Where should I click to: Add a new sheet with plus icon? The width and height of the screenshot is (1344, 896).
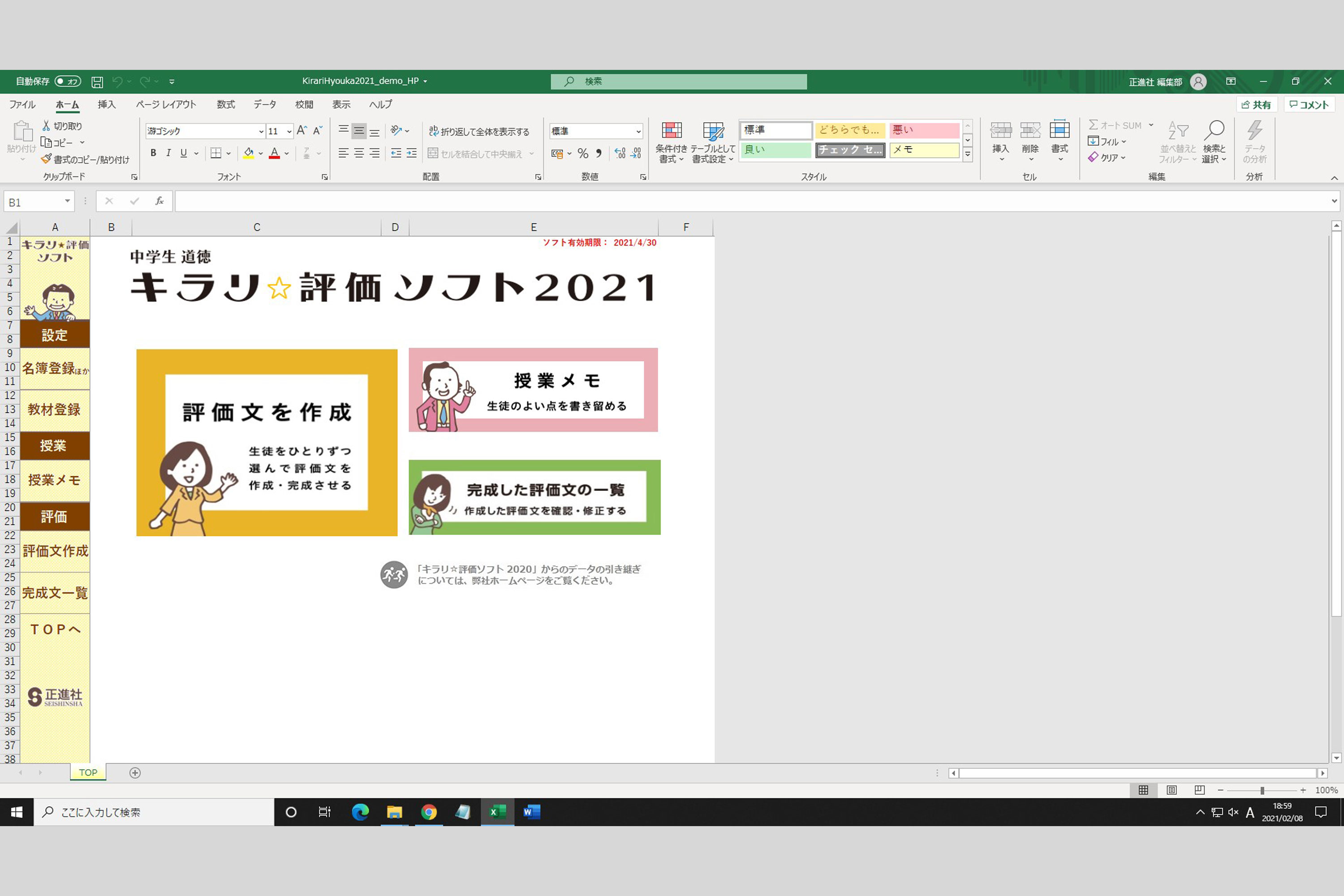point(135,772)
